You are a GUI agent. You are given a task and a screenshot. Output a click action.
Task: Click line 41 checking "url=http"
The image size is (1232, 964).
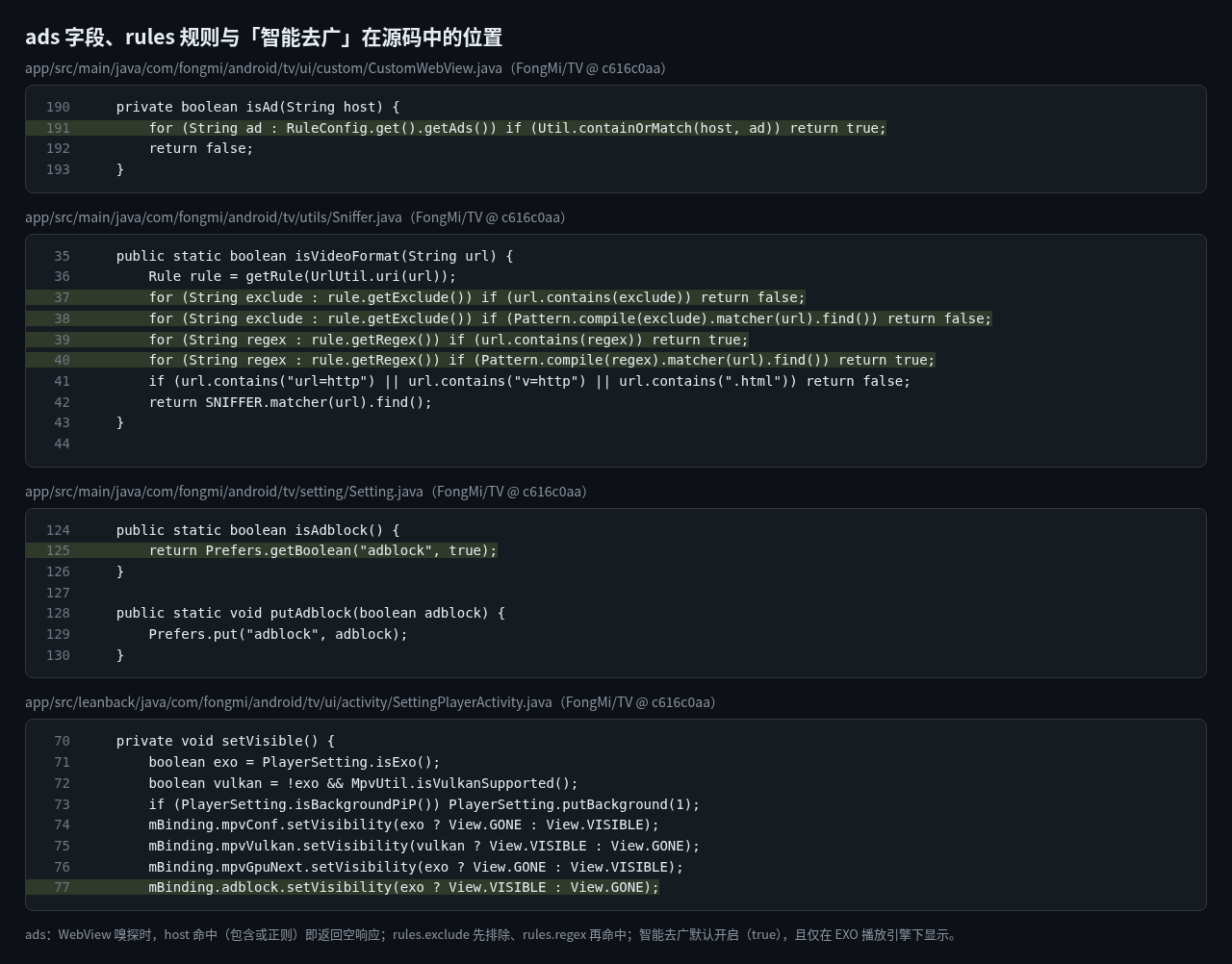528,381
